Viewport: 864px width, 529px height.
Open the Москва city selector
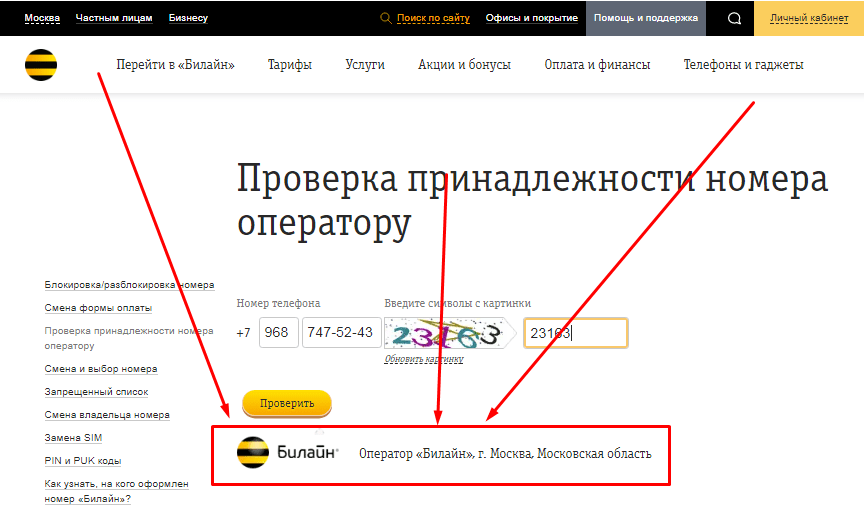tap(42, 18)
